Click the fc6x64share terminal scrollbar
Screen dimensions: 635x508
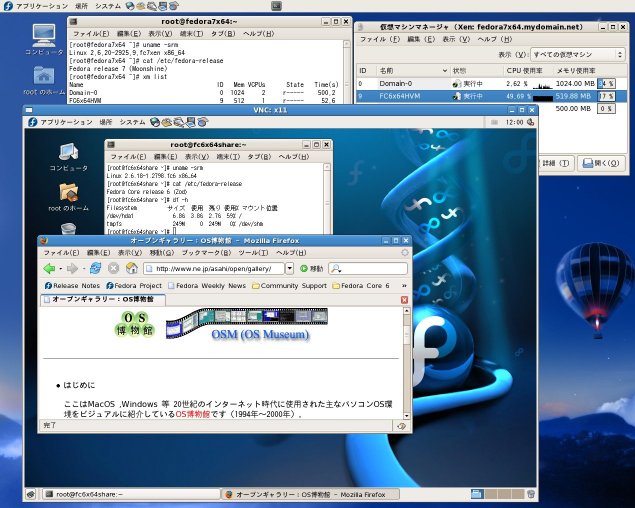(327, 199)
